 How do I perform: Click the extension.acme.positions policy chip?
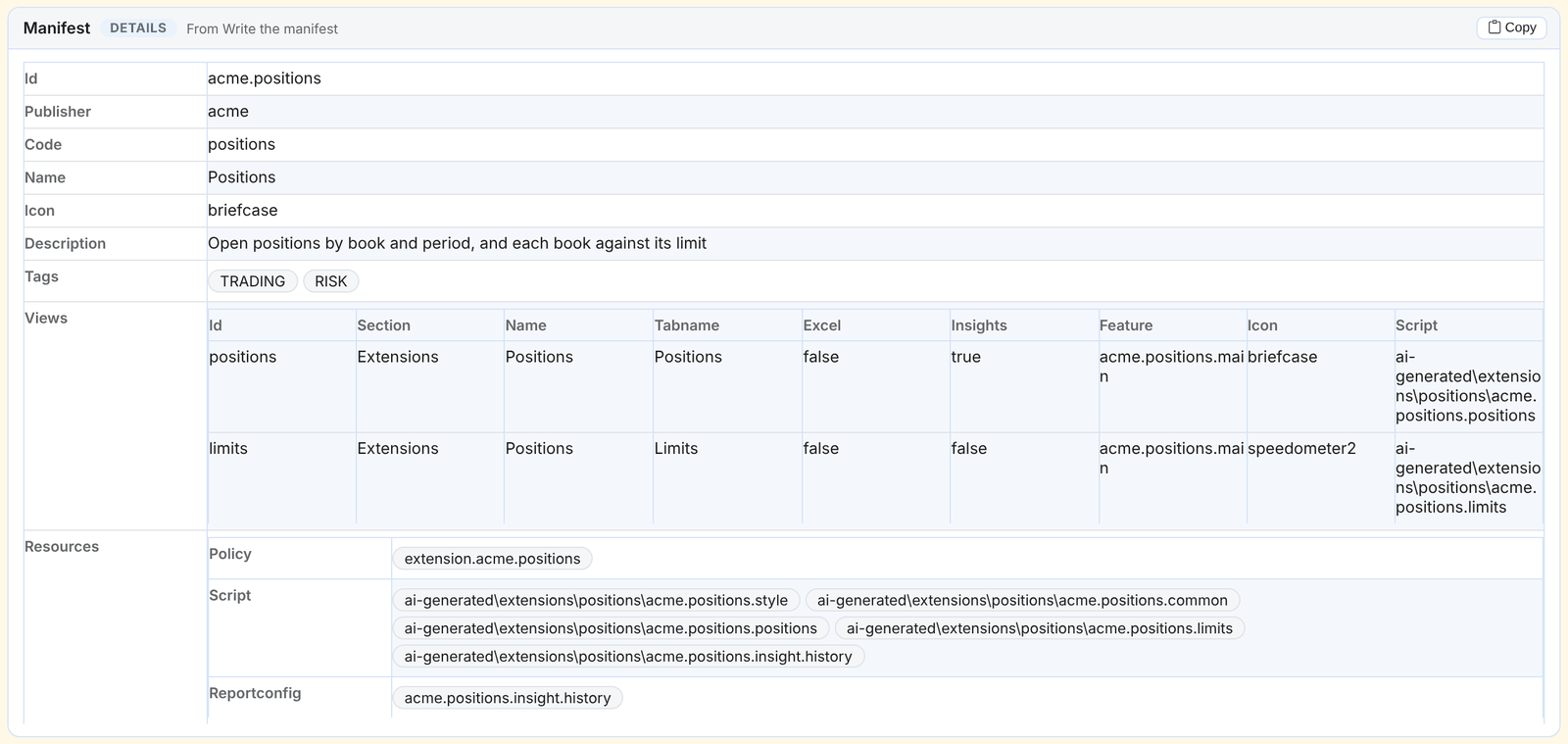click(492, 559)
